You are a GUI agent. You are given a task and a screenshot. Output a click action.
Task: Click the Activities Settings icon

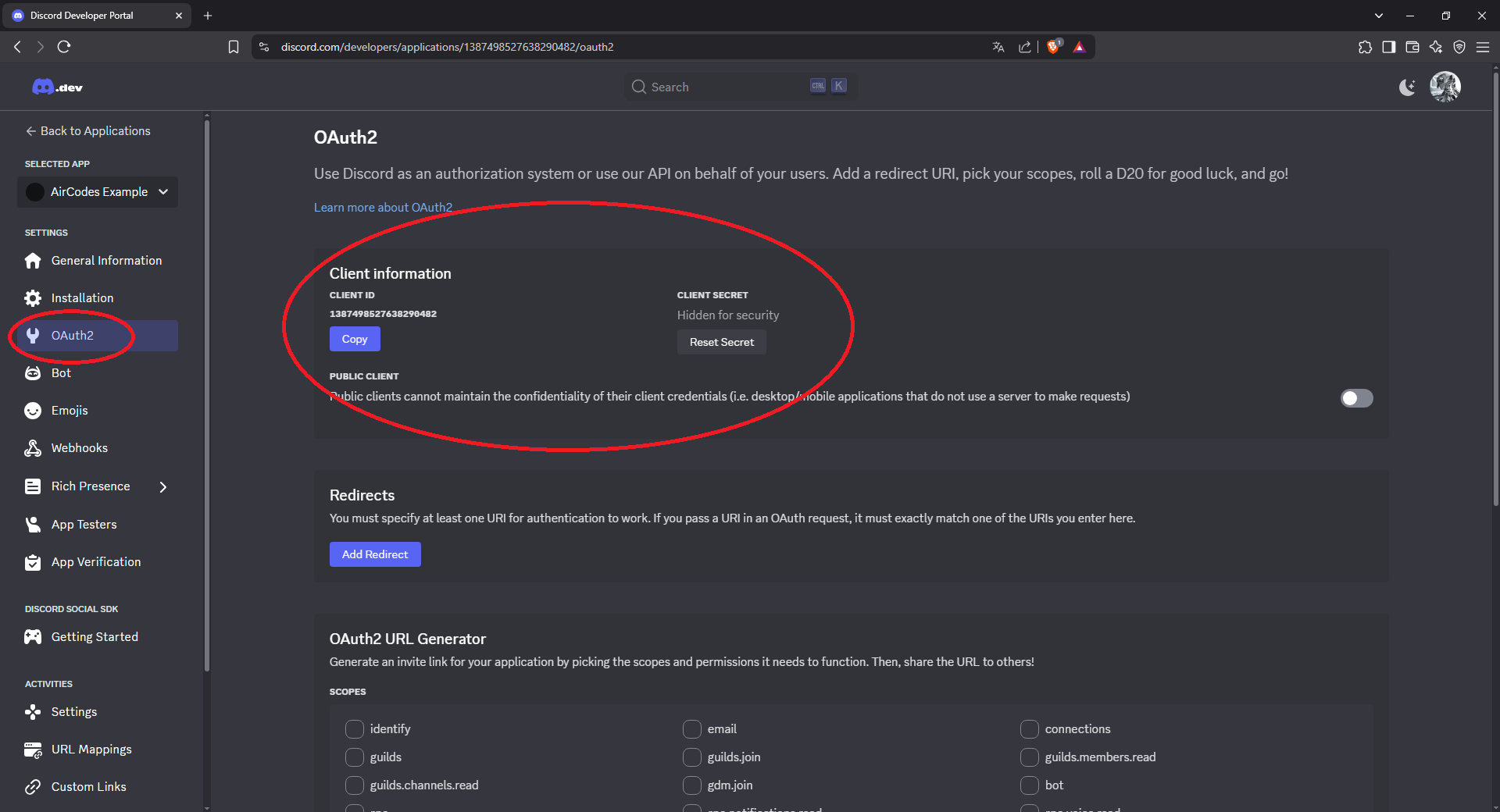pos(33,712)
